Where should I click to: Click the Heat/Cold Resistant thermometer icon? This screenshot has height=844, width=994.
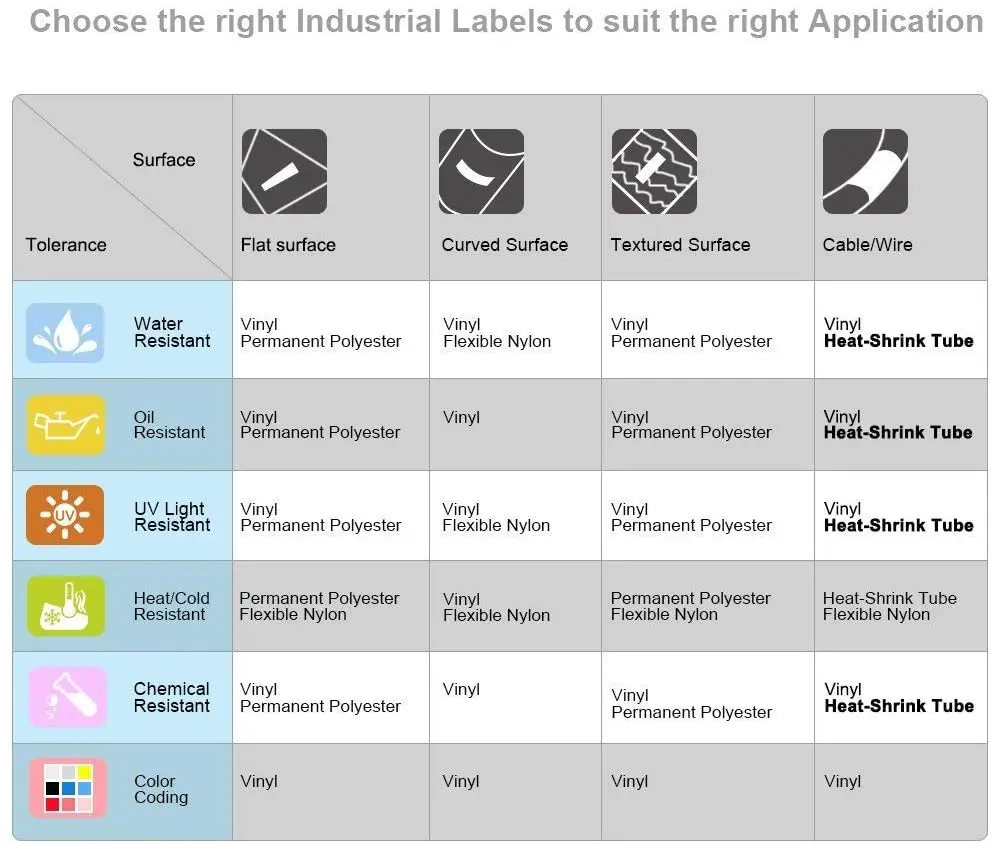(66, 606)
